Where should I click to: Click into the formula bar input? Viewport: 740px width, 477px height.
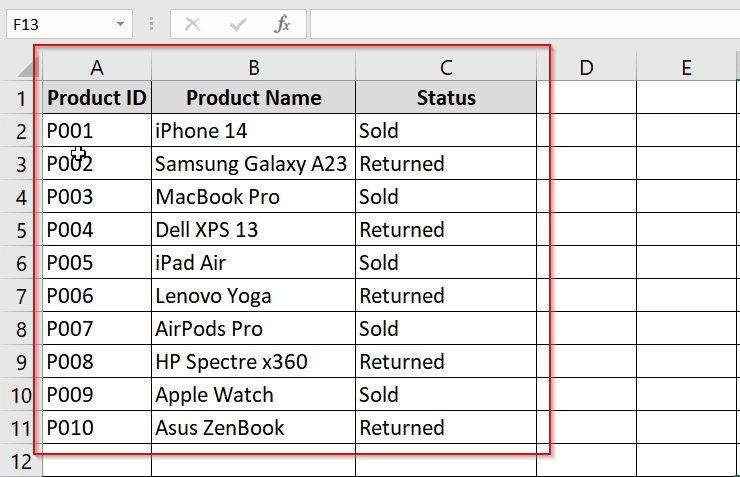click(525, 24)
